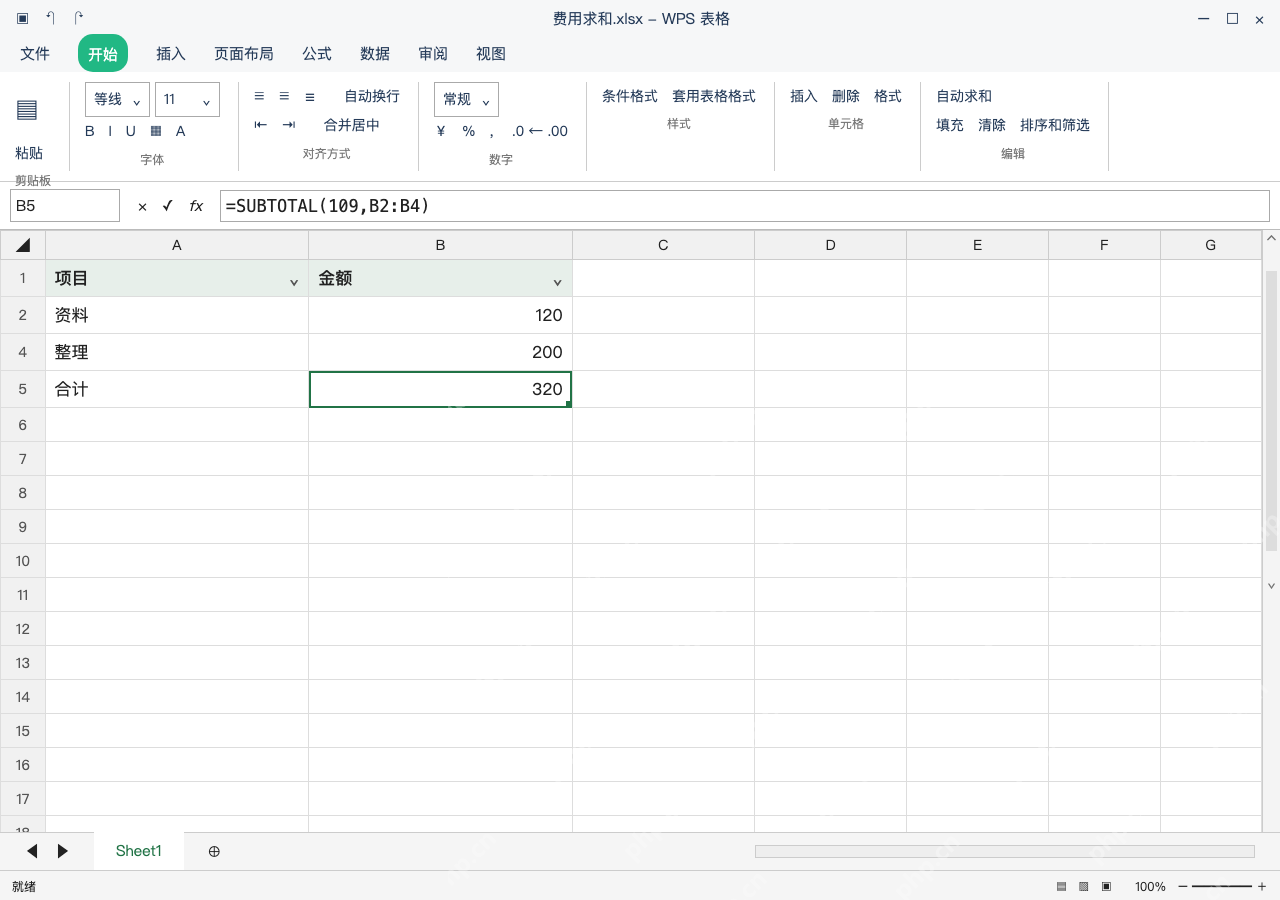Apply center alignment icon

click(284, 96)
